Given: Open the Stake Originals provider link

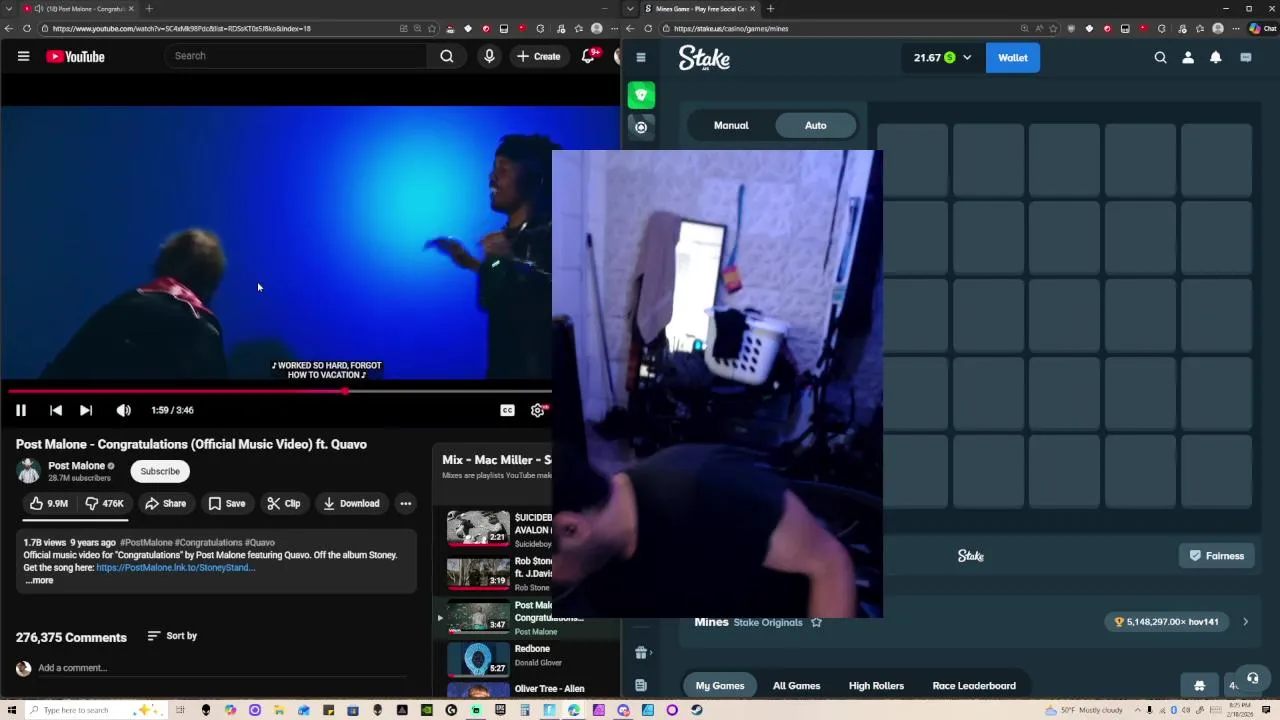Looking at the screenshot, I should [768, 622].
